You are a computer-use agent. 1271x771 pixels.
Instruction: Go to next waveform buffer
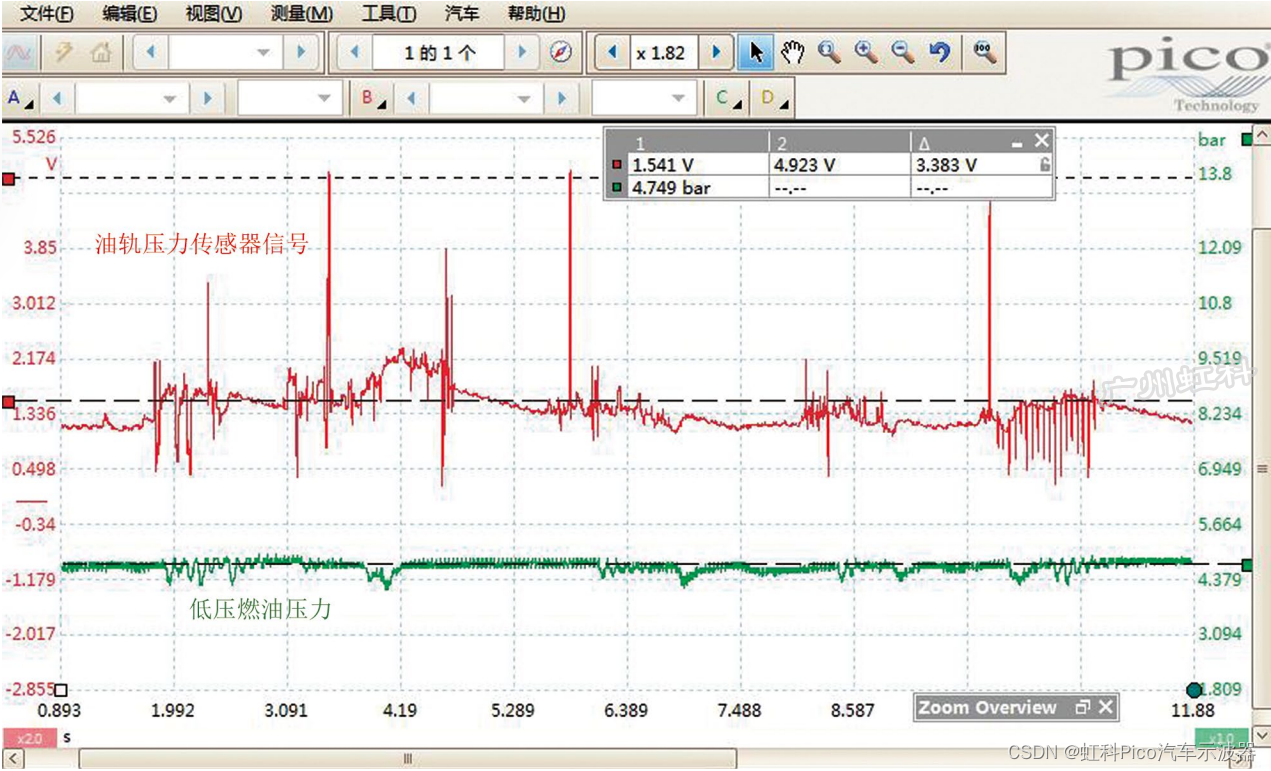tap(521, 52)
